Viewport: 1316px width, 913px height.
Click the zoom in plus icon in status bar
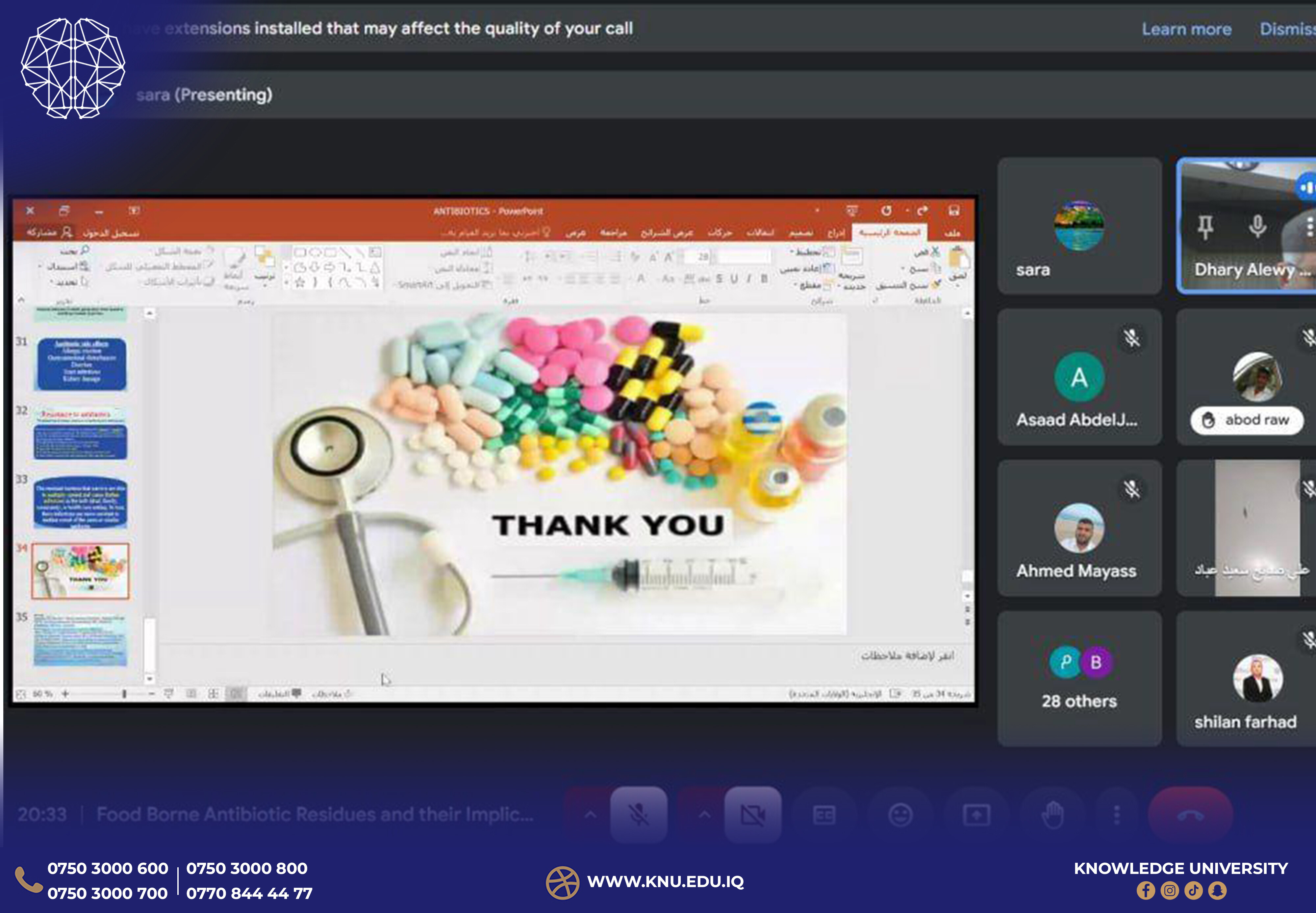tap(65, 694)
